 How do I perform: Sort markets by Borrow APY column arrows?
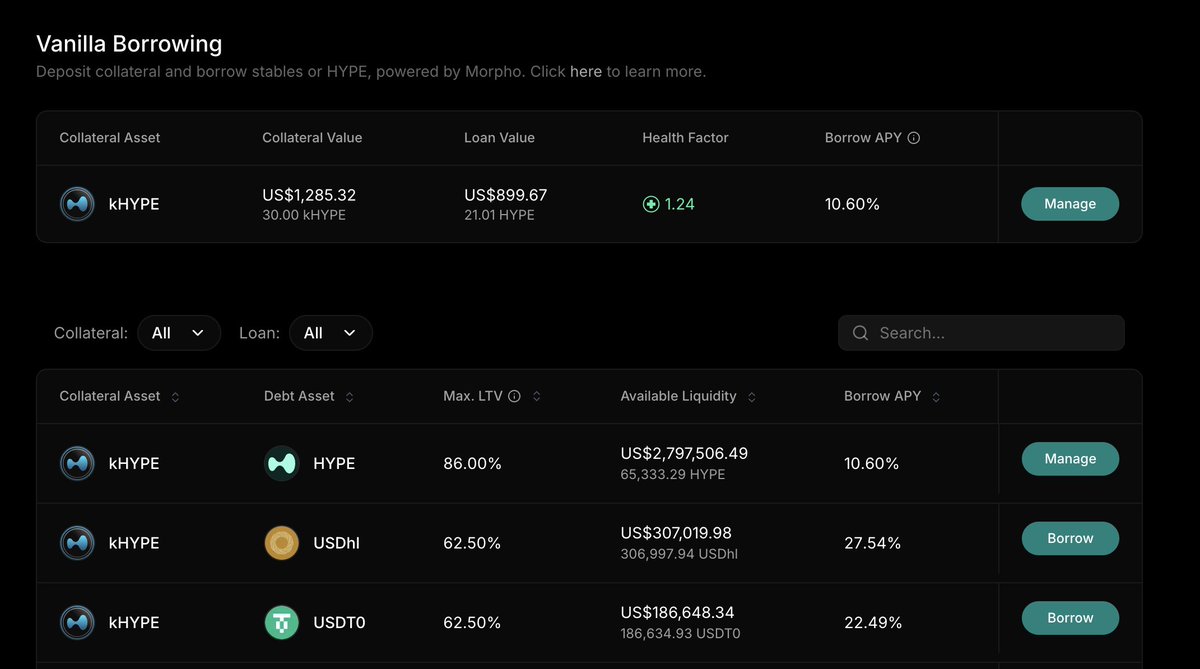(936, 397)
